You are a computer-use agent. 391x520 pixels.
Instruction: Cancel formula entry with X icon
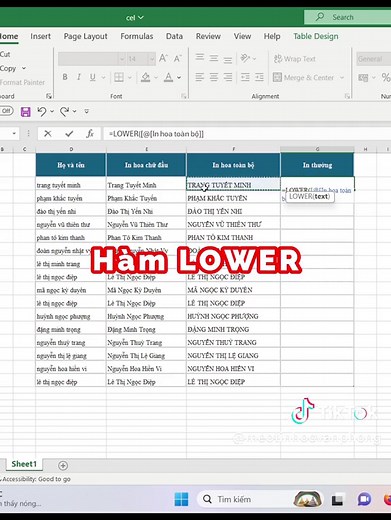point(48,134)
